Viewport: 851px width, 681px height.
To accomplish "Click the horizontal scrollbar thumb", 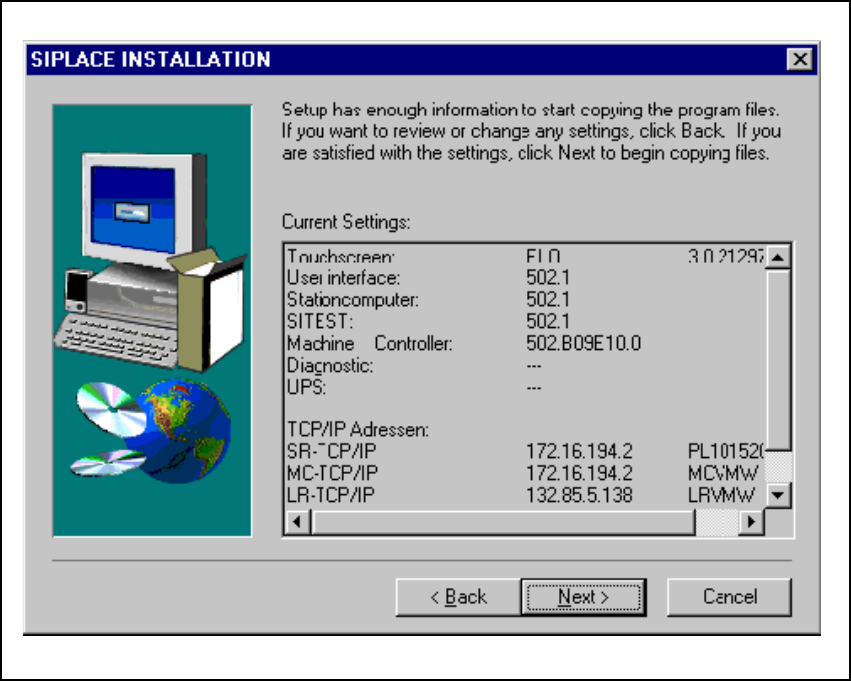I will (503, 521).
